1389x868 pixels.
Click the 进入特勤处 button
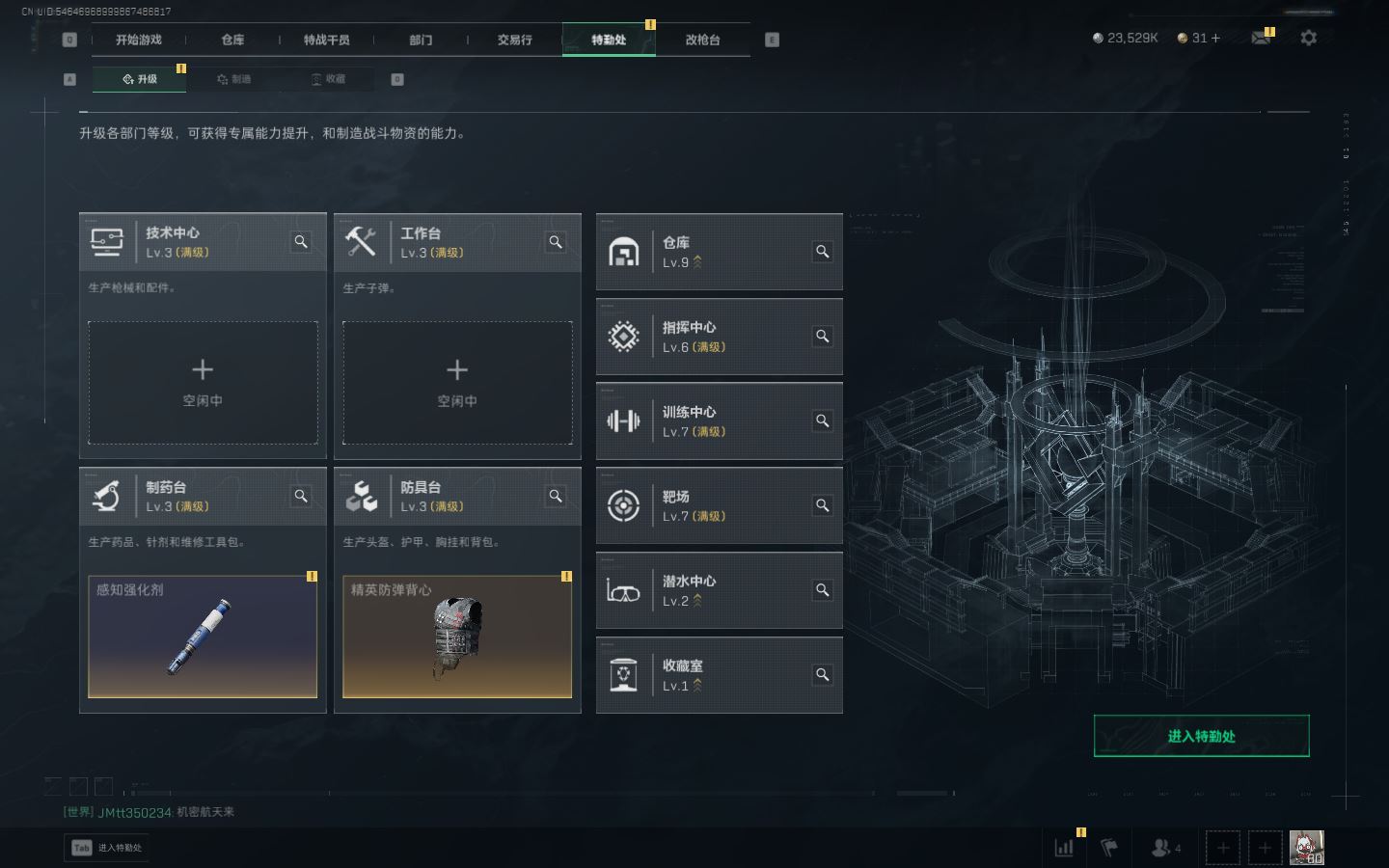click(1201, 736)
